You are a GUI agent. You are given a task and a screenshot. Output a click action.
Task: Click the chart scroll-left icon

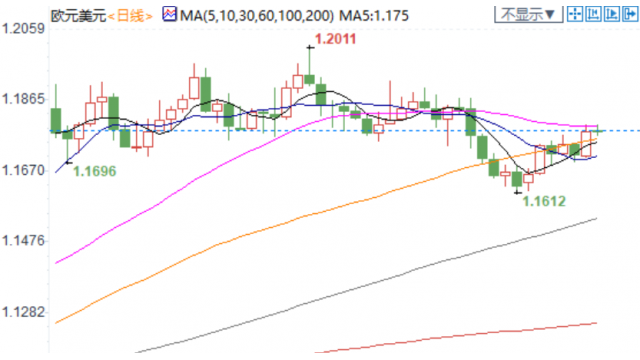tap(593, 15)
